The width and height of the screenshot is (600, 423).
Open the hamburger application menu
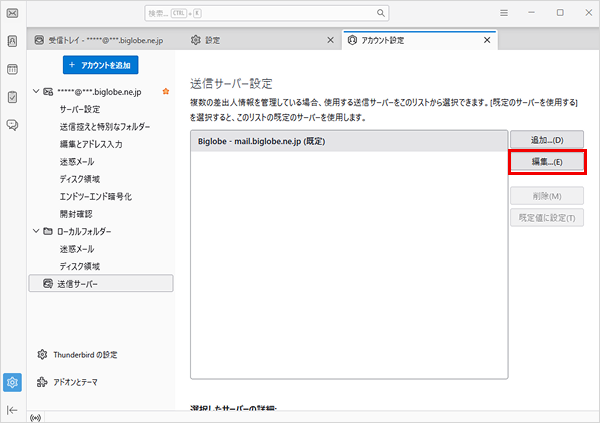tap(504, 13)
